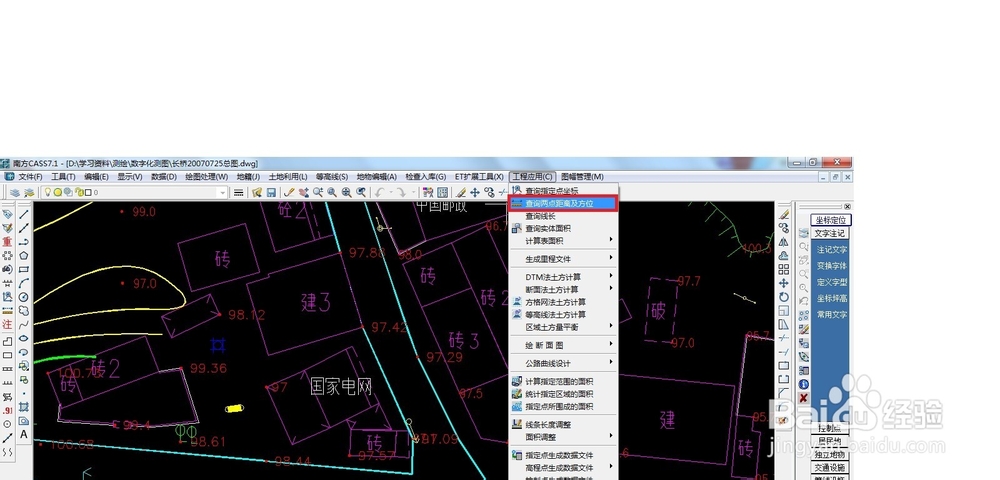Click the open drawing folder icon

click(x=257, y=193)
